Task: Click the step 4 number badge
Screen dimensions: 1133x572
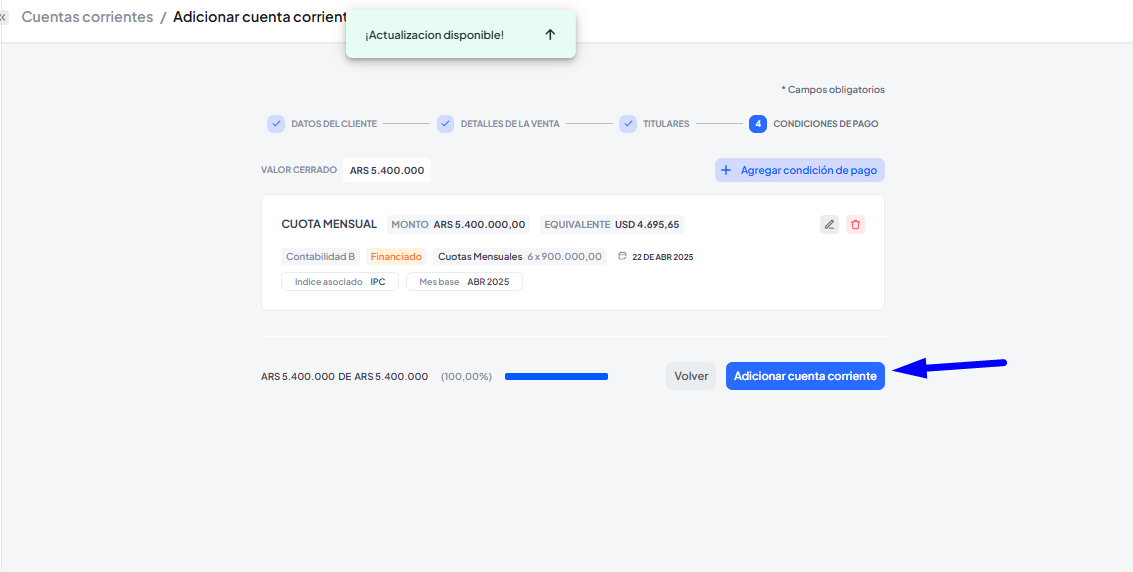Action: click(x=758, y=124)
